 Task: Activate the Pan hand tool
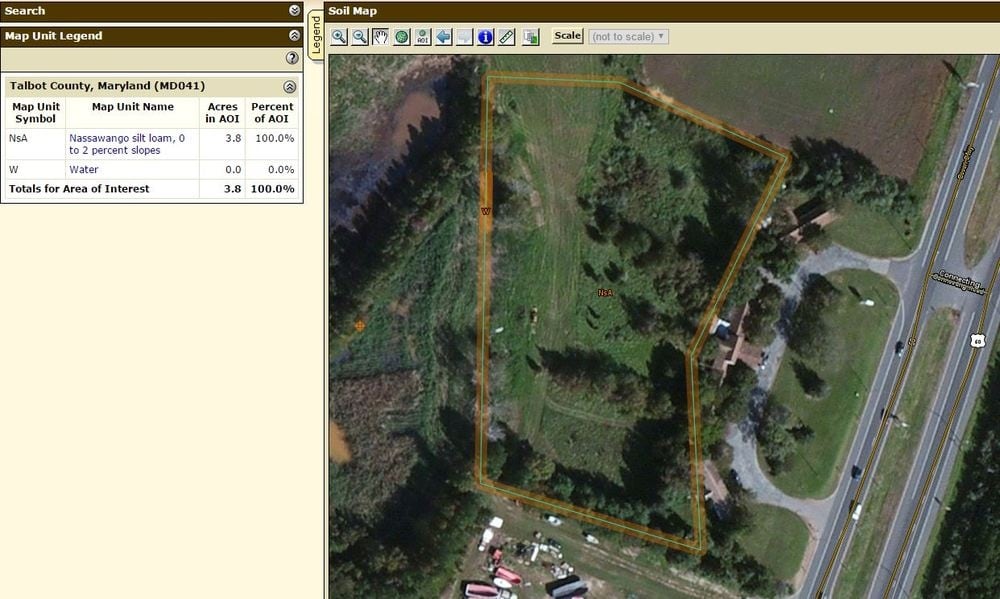381,37
